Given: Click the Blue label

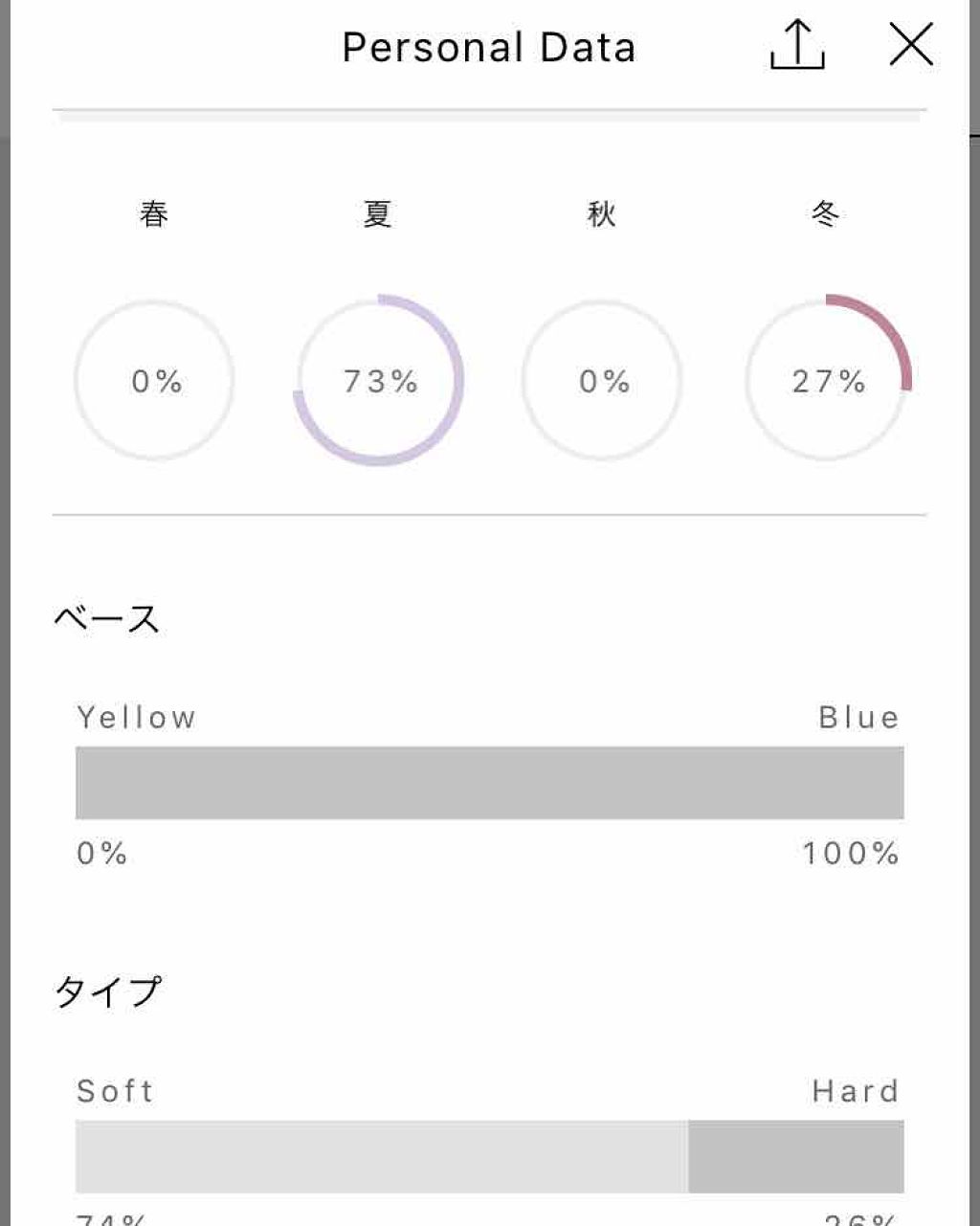Looking at the screenshot, I should (x=858, y=718).
